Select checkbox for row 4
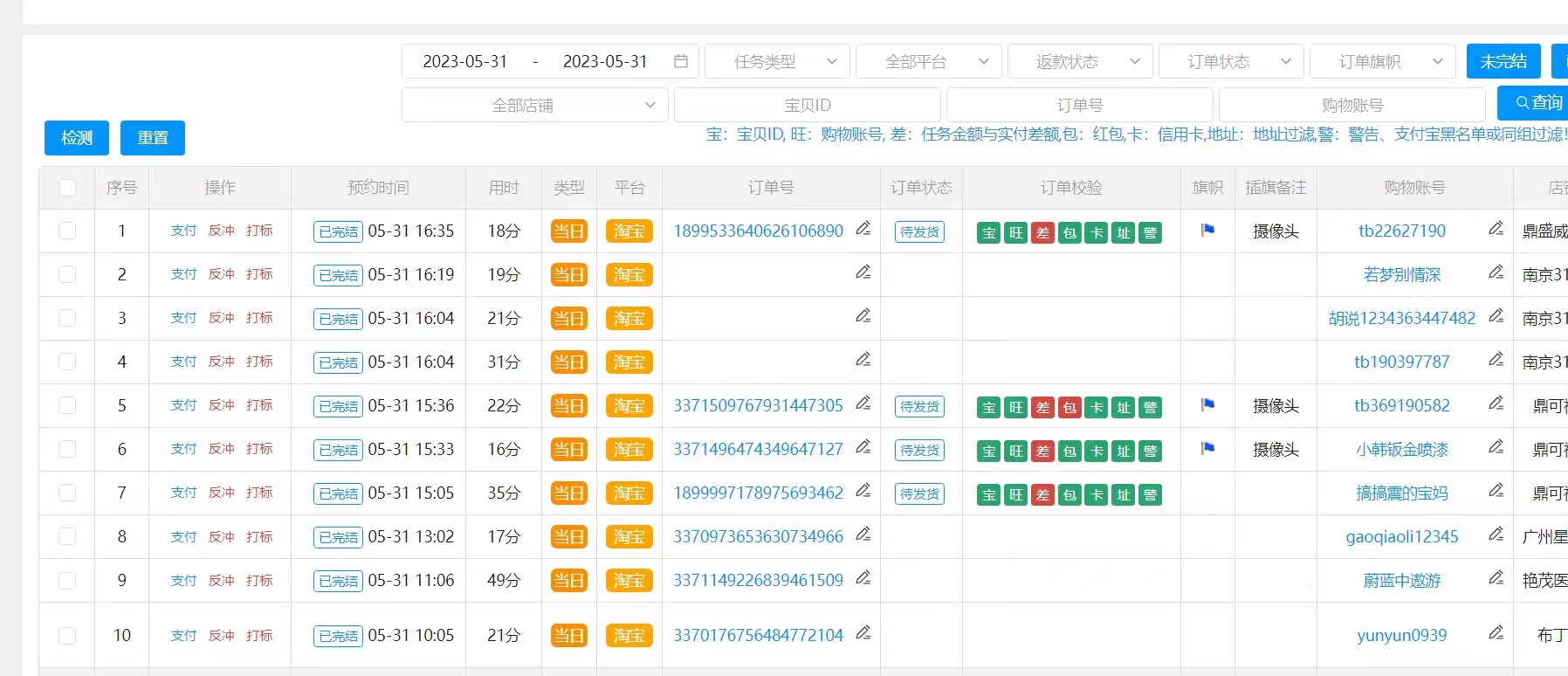 click(x=67, y=362)
